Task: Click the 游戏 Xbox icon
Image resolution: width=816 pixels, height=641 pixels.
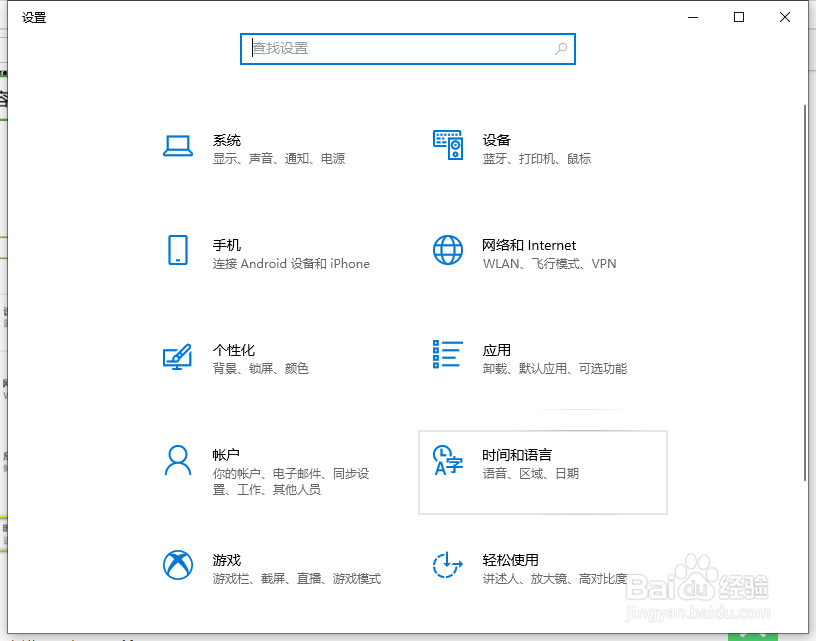Action: (177, 566)
